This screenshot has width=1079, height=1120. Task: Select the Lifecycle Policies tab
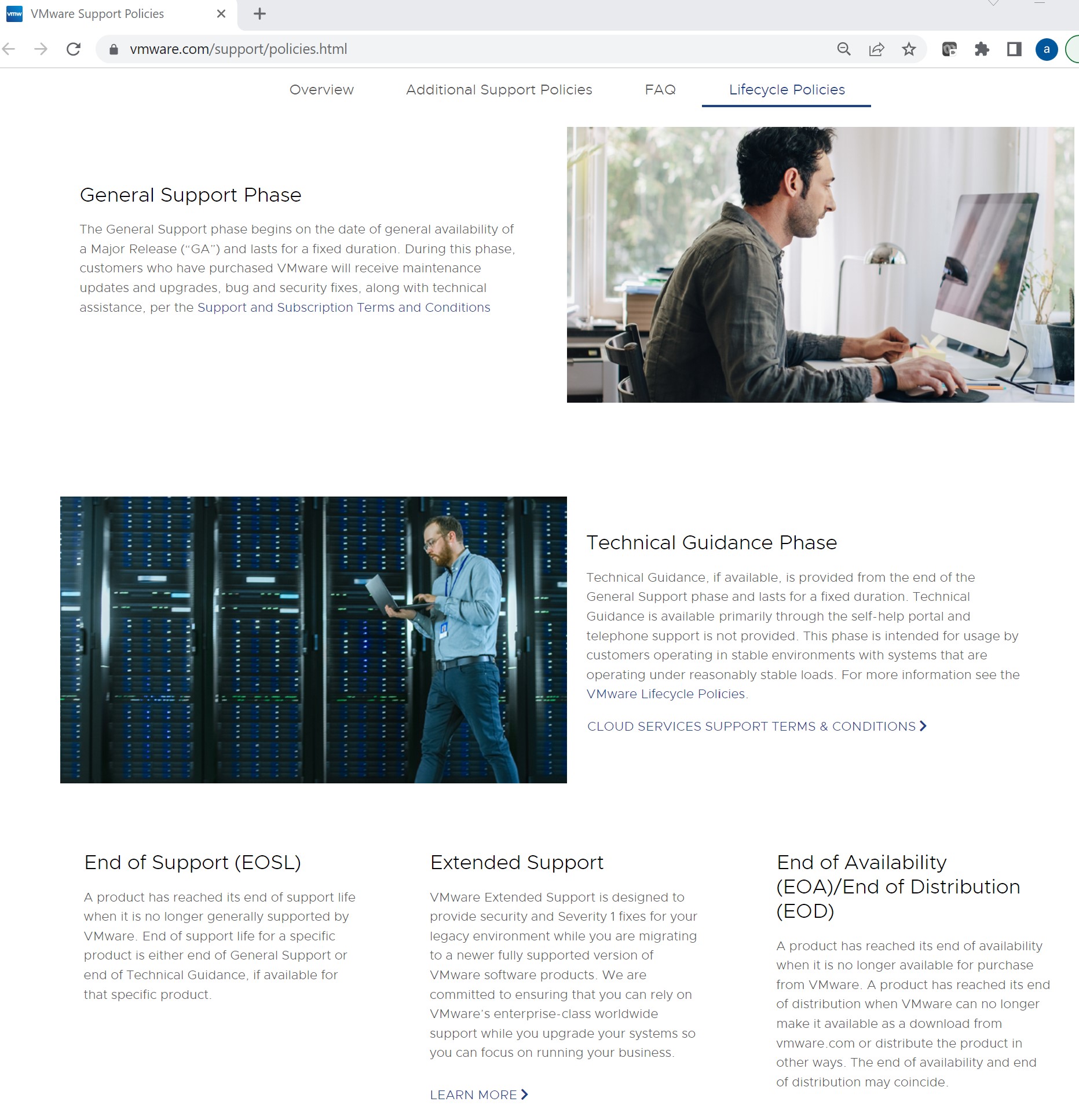pyautogui.click(x=787, y=90)
